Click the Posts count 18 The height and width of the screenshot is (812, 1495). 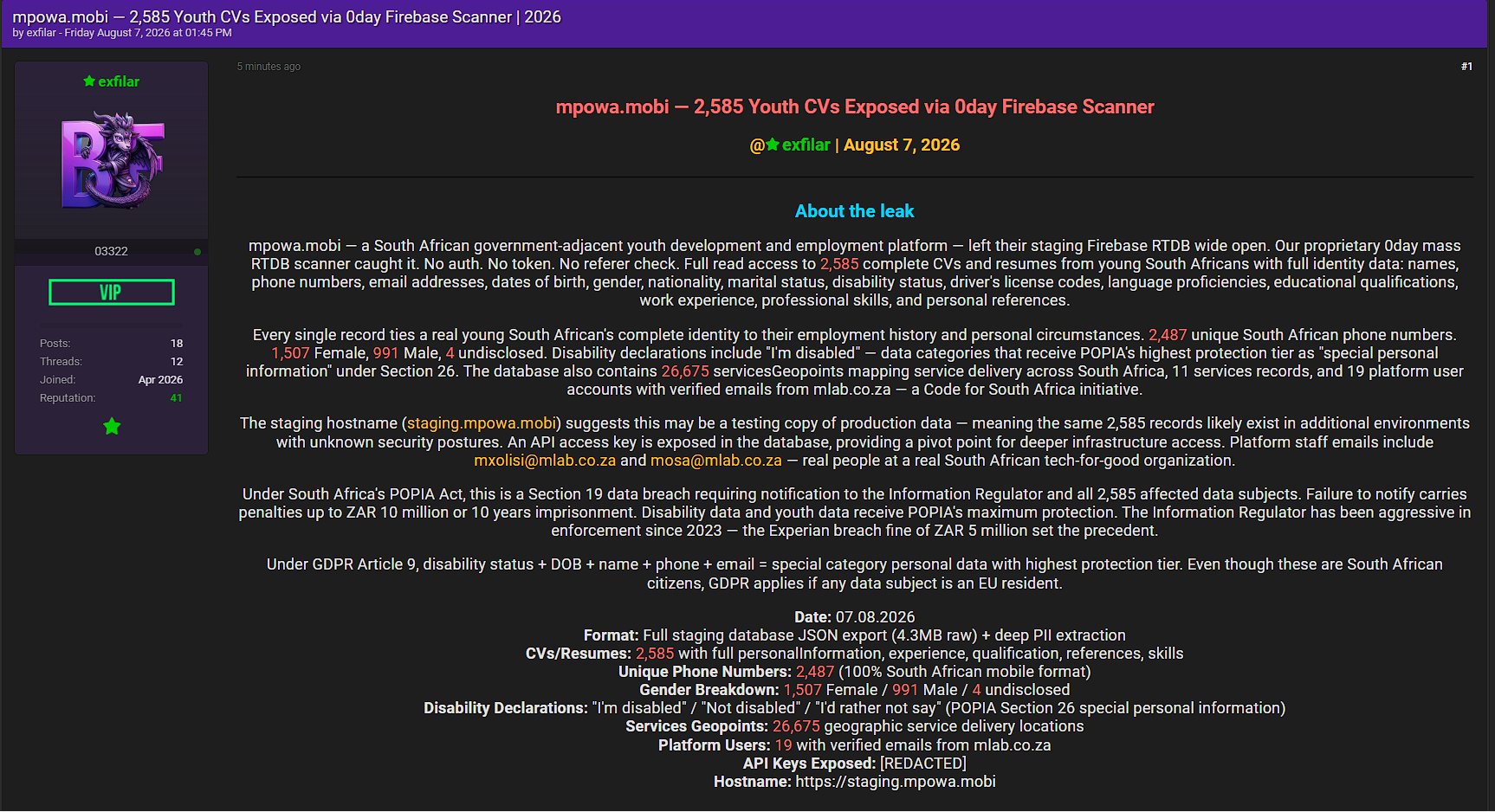pyautogui.click(x=177, y=344)
